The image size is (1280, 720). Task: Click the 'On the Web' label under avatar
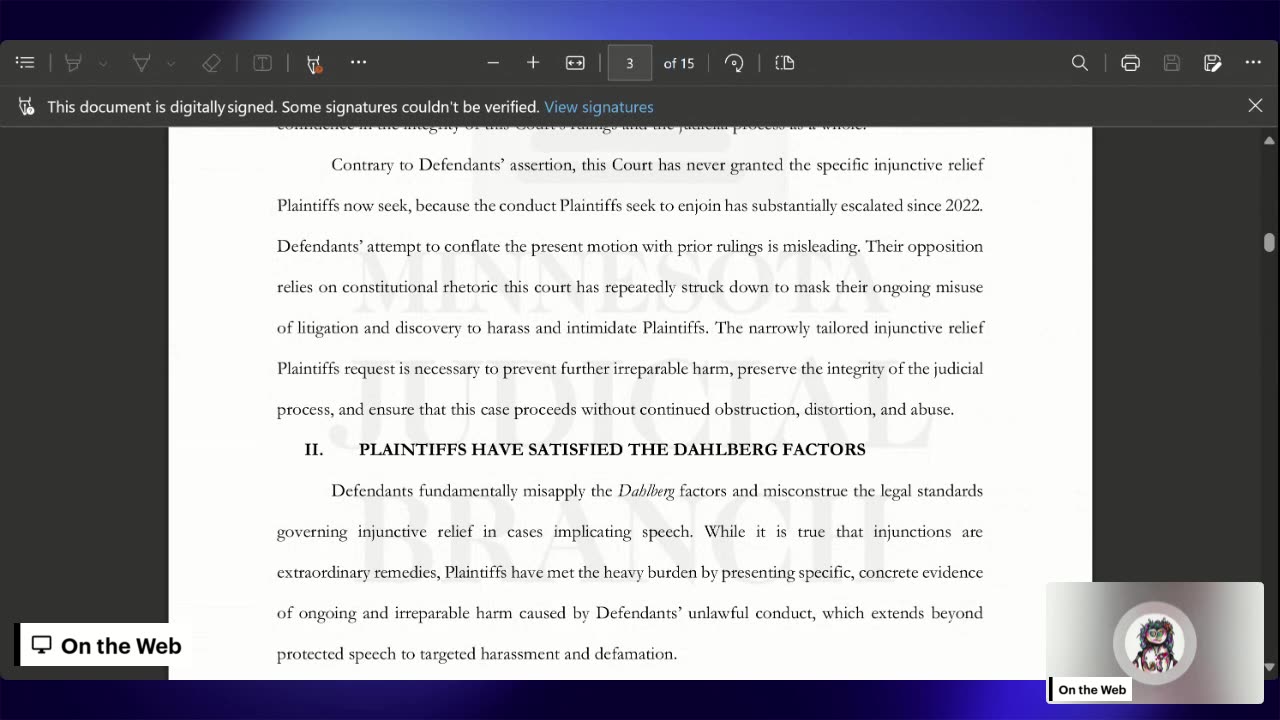point(1091,690)
